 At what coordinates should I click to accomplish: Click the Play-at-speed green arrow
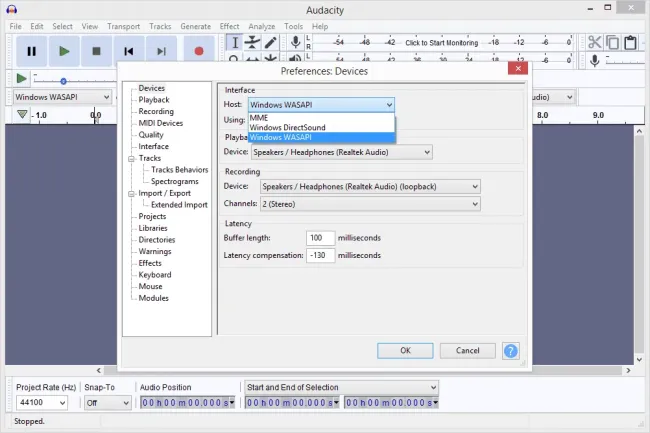tap(21, 78)
